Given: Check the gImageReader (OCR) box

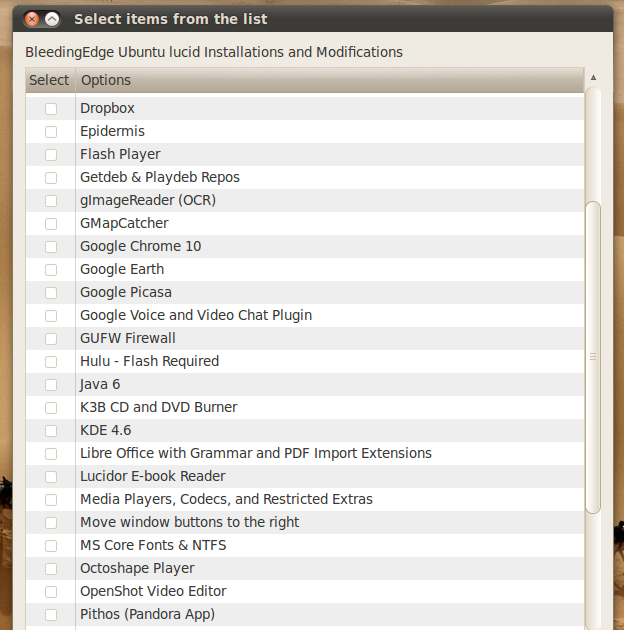Looking at the screenshot, I should click(51, 201).
